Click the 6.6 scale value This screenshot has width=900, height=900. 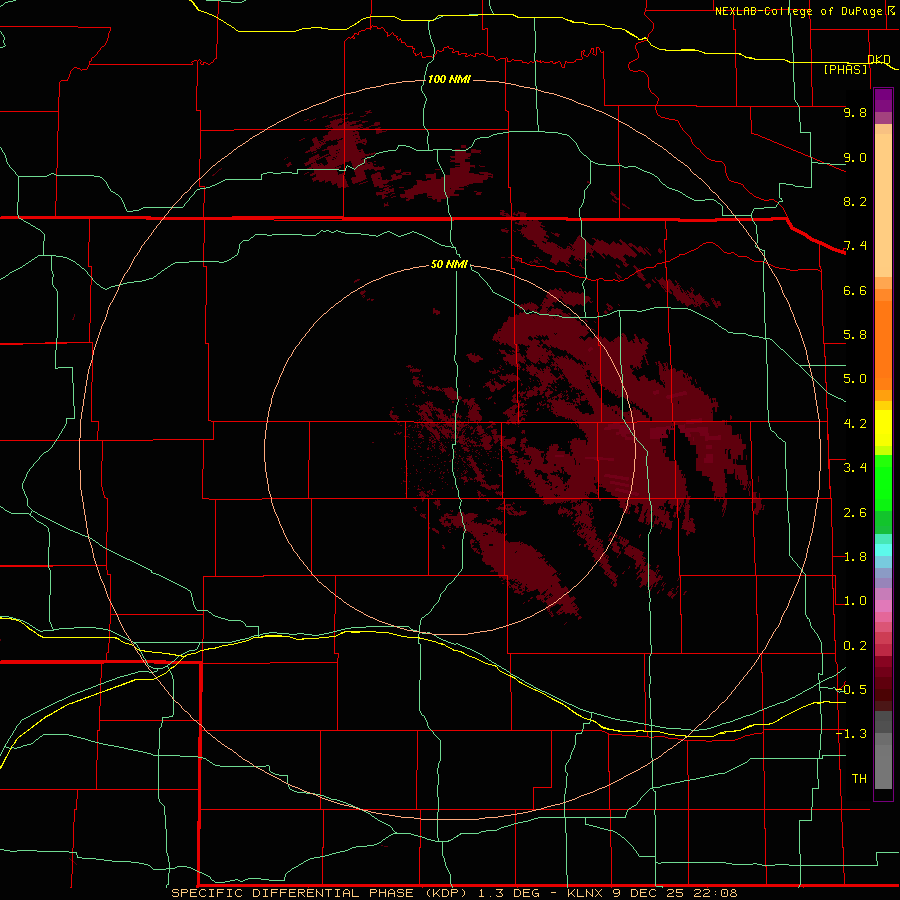click(x=855, y=290)
